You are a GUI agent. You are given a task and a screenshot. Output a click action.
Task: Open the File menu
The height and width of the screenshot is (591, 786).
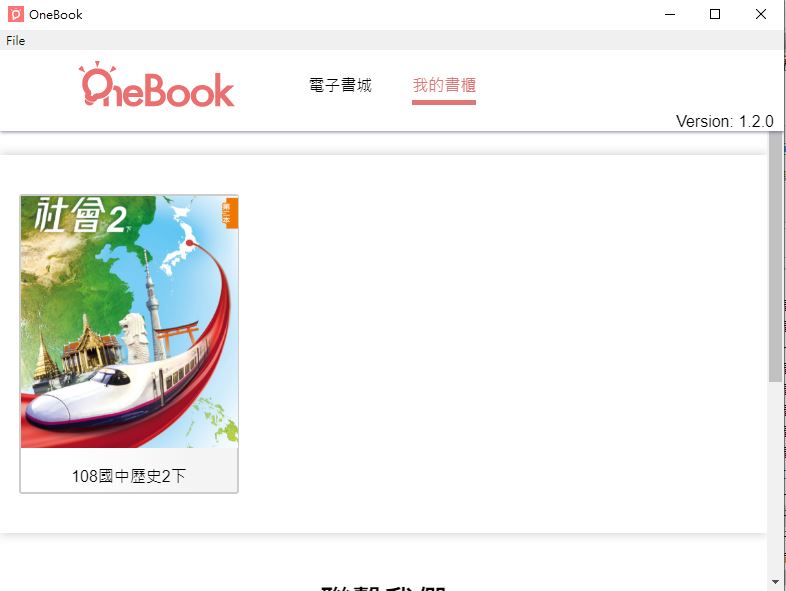tap(16, 41)
